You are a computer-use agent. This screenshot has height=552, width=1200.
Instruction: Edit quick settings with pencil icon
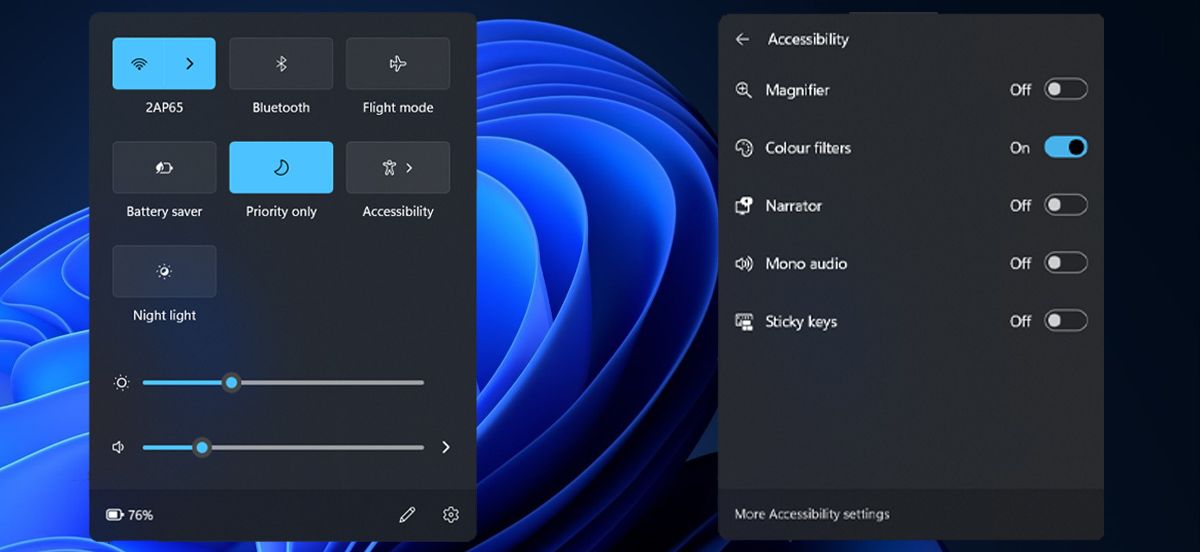coord(407,515)
